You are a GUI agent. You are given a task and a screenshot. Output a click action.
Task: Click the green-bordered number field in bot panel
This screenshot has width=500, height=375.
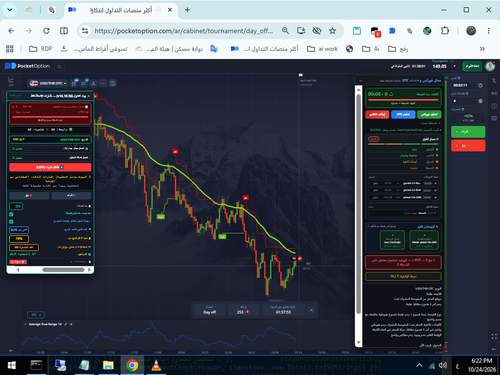[x=16, y=206]
